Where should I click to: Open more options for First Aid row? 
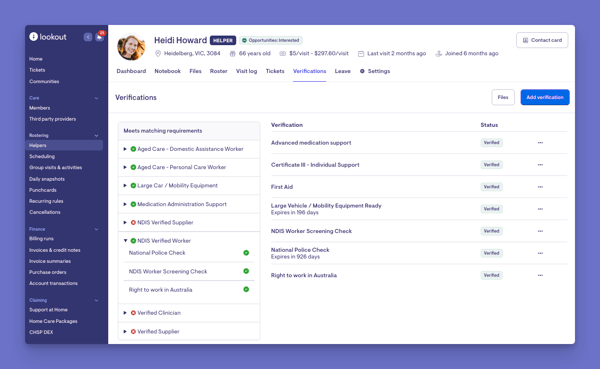click(x=540, y=187)
